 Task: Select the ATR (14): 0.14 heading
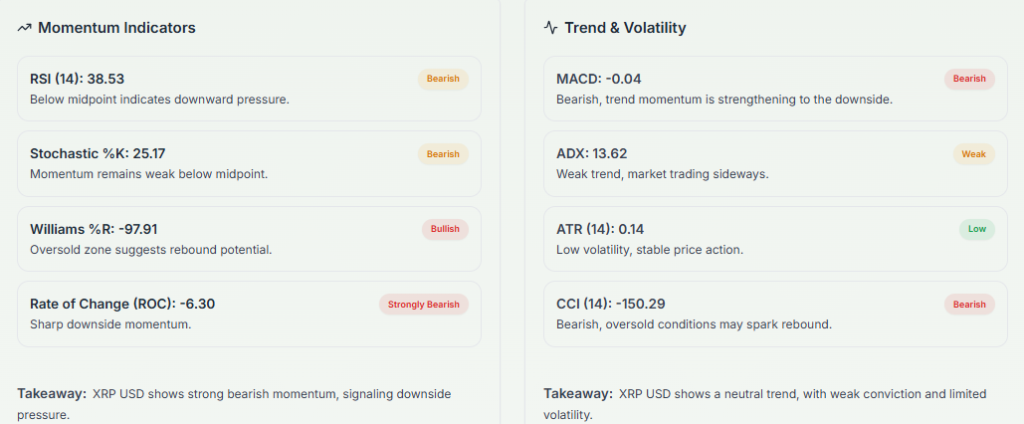[x=602, y=230]
